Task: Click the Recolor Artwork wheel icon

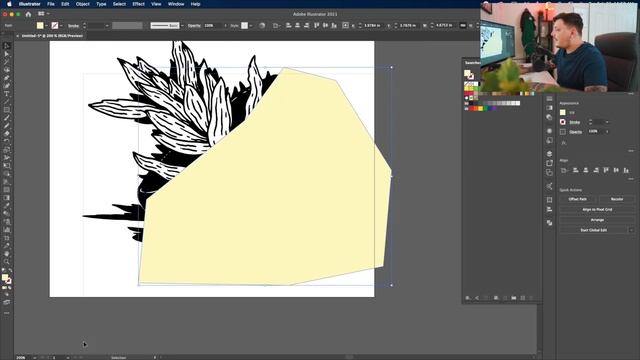Action: point(262,25)
